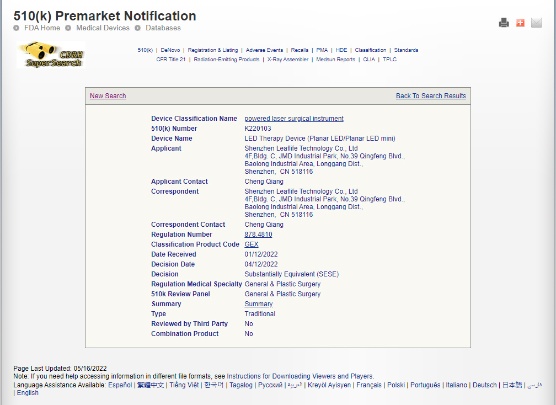Click the print page icon
The height and width of the screenshot is (405, 556).
[504, 23]
